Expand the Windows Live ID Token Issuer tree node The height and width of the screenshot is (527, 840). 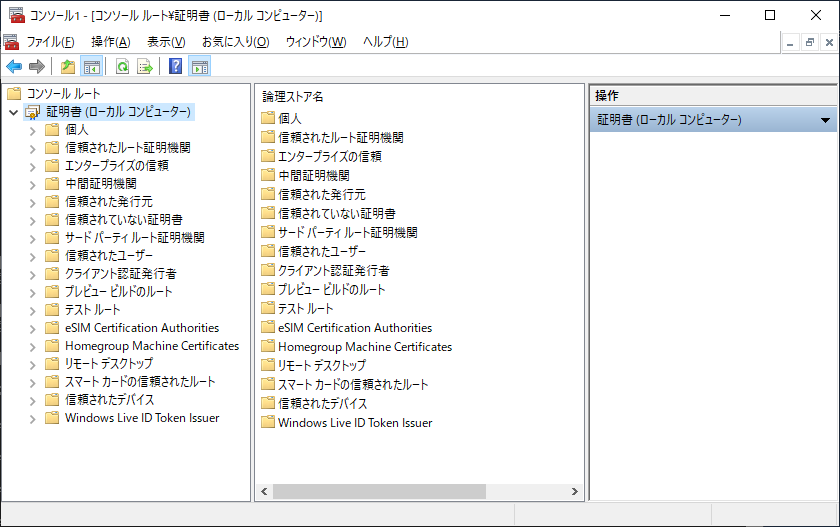(x=33, y=419)
